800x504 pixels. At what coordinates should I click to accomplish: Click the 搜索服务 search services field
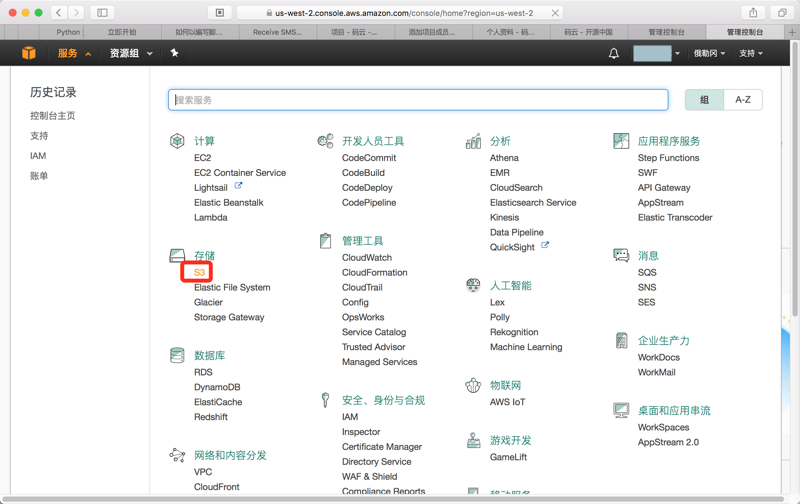(418, 100)
